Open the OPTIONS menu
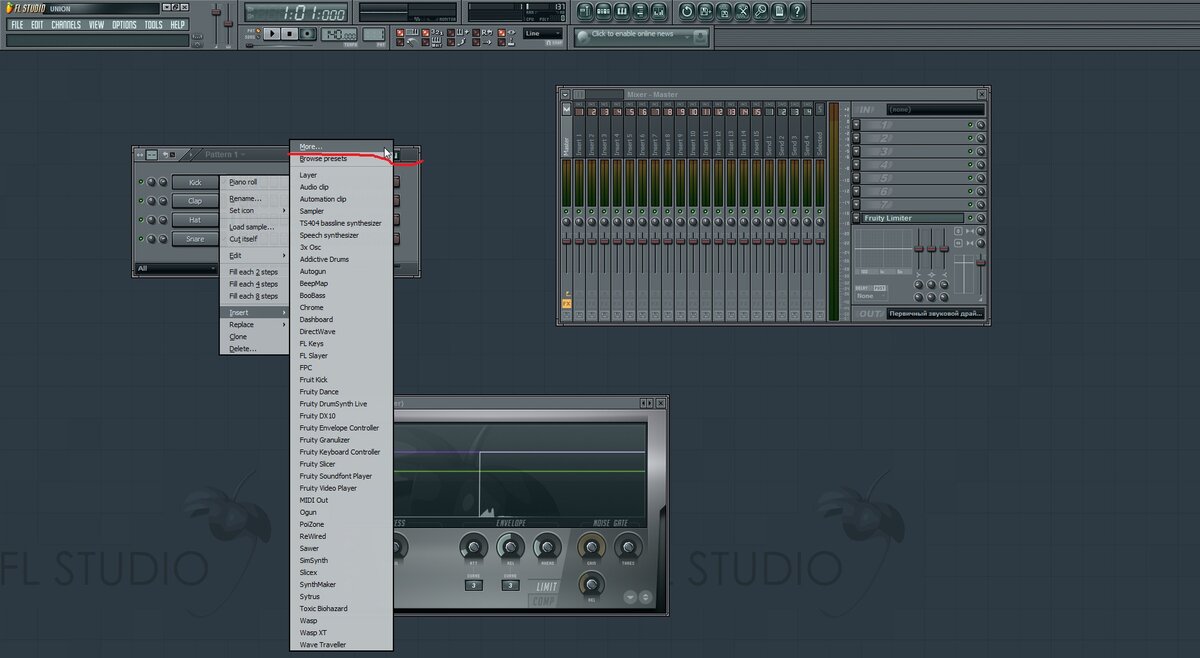The width and height of the screenshot is (1200, 658). point(124,24)
